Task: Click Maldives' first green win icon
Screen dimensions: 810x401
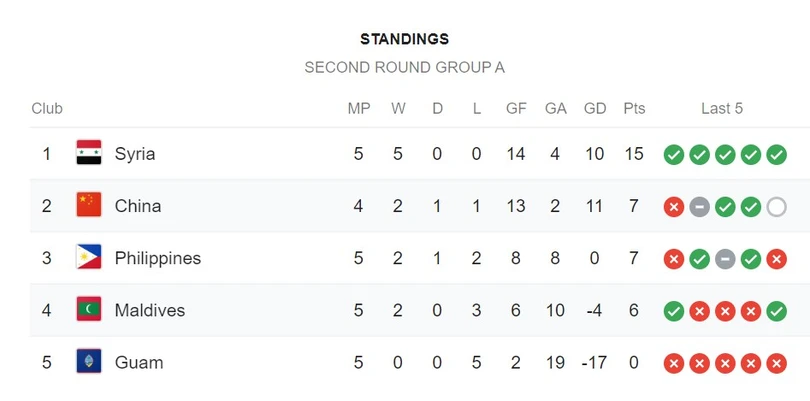Action: tap(674, 311)
